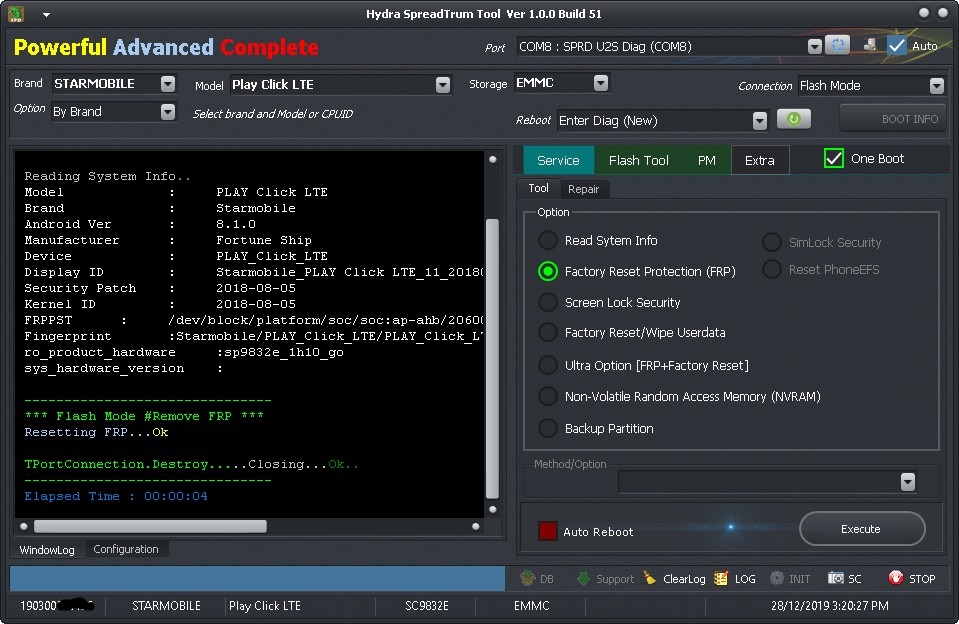Expand the Model Play Click LTE dropdown
Viewport: 959px width, 624px height.
(x=443, y=84)
